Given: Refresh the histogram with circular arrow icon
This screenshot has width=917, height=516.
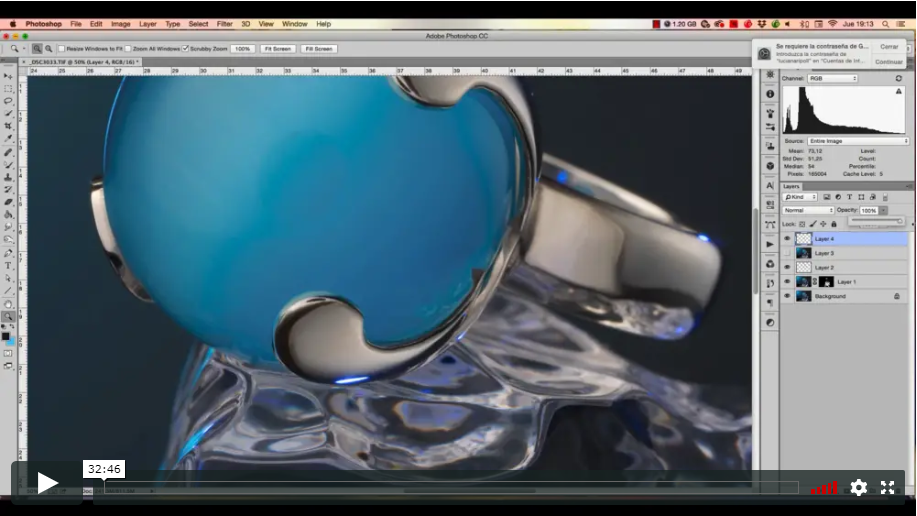Looking at the screenshot, I should [x=898, y=78].
